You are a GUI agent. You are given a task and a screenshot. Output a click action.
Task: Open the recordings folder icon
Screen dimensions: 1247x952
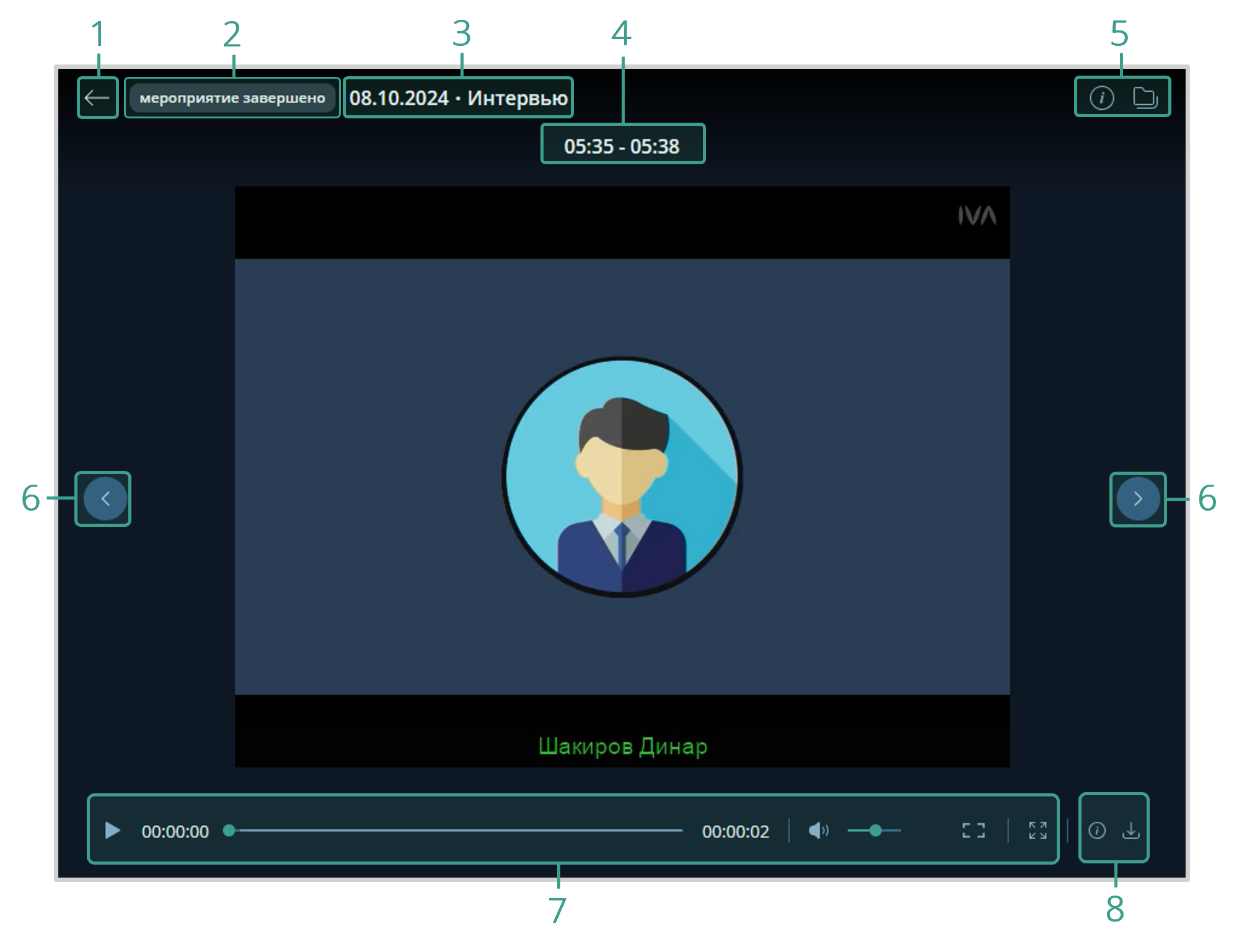[1145, 98]
